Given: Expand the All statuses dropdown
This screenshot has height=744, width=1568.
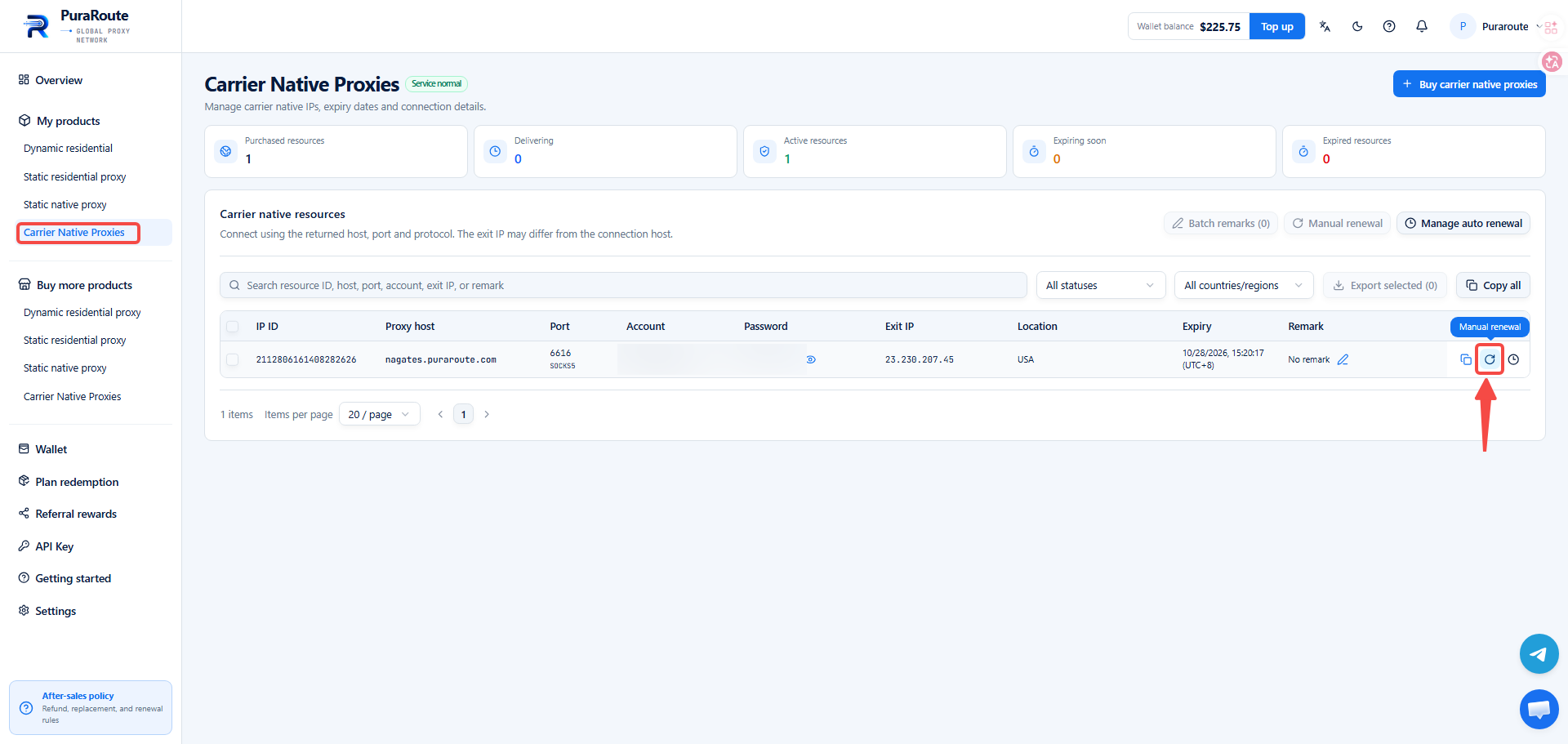Looking at the screenshot, I should coord(1100,285).
